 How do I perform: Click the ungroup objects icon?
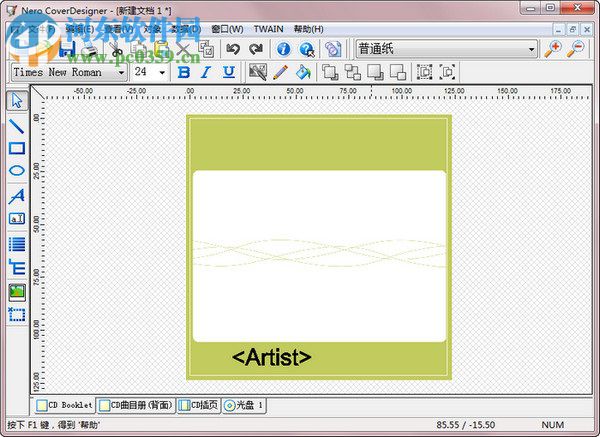point(447,72)
